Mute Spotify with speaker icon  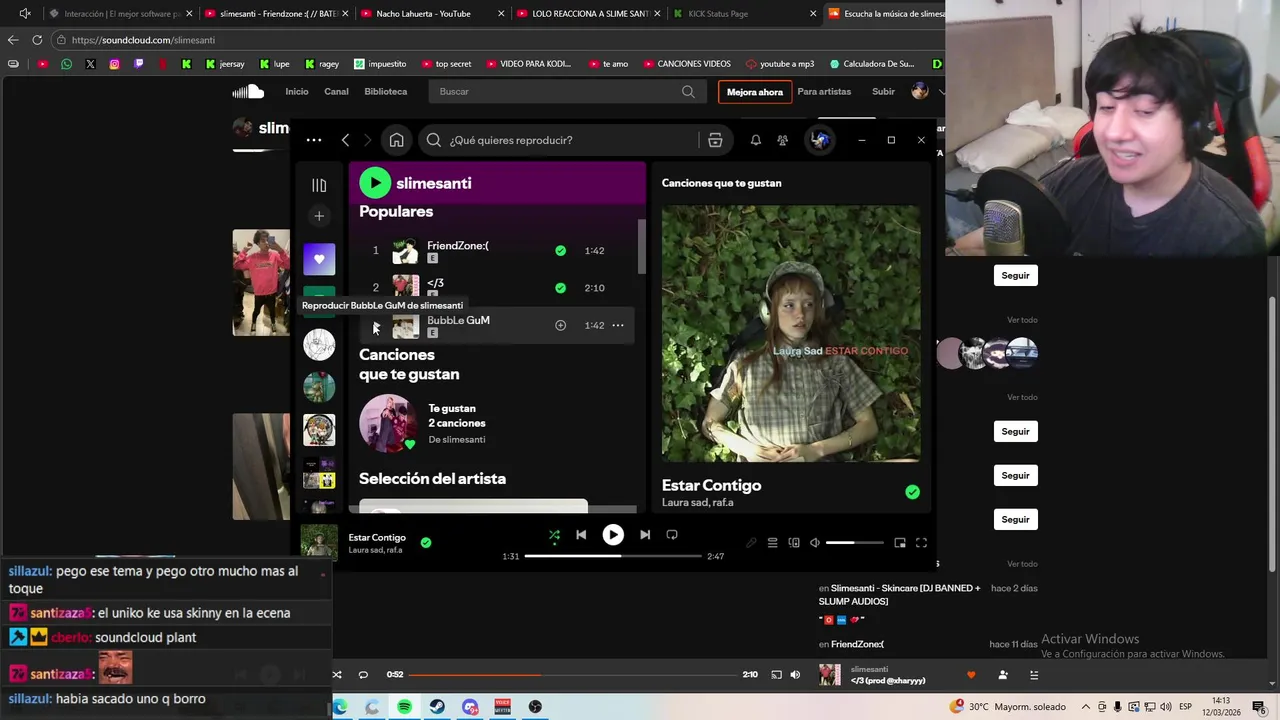[x=815, y=543]
